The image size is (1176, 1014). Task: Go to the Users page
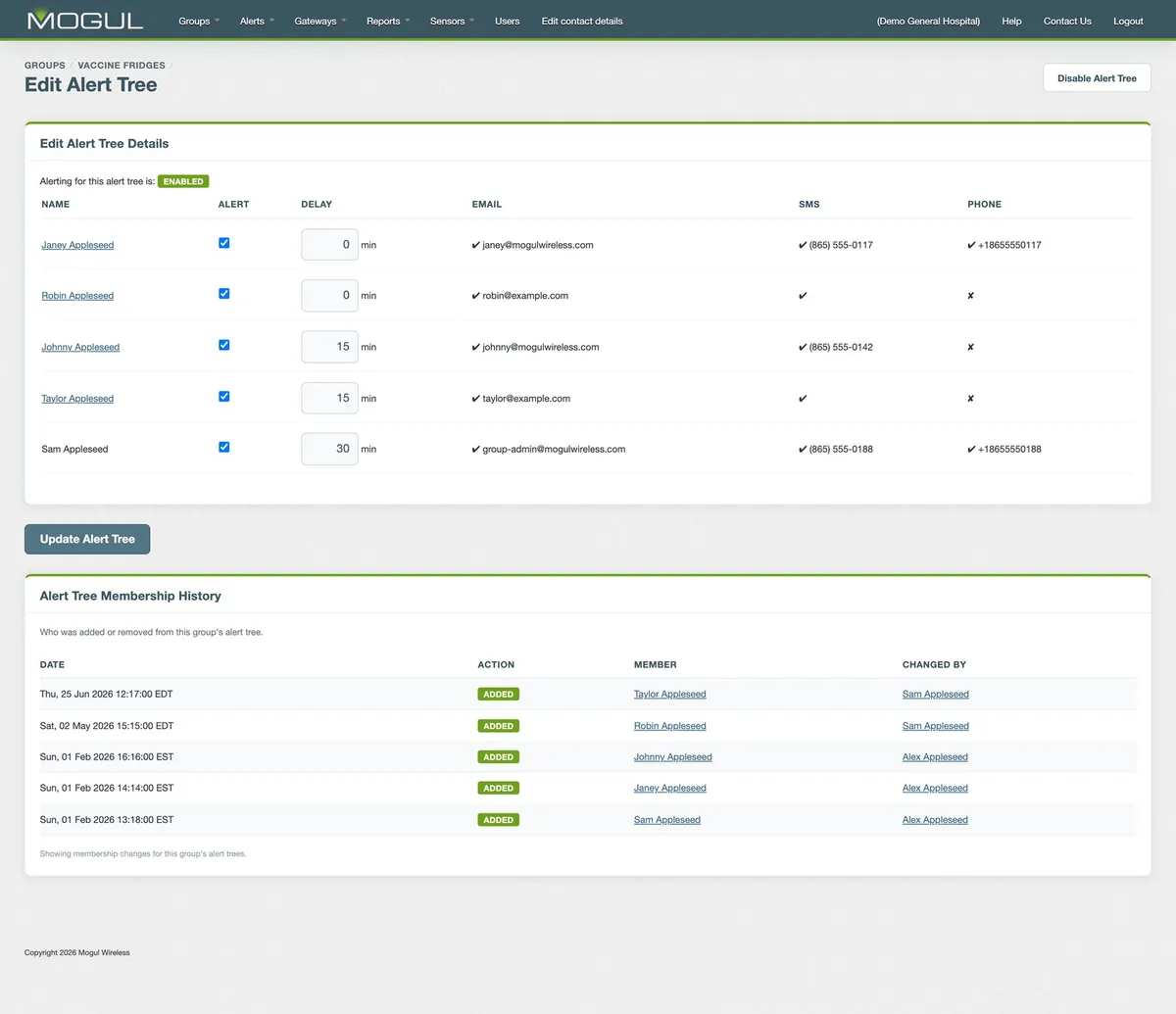click(x=508, y=21)
